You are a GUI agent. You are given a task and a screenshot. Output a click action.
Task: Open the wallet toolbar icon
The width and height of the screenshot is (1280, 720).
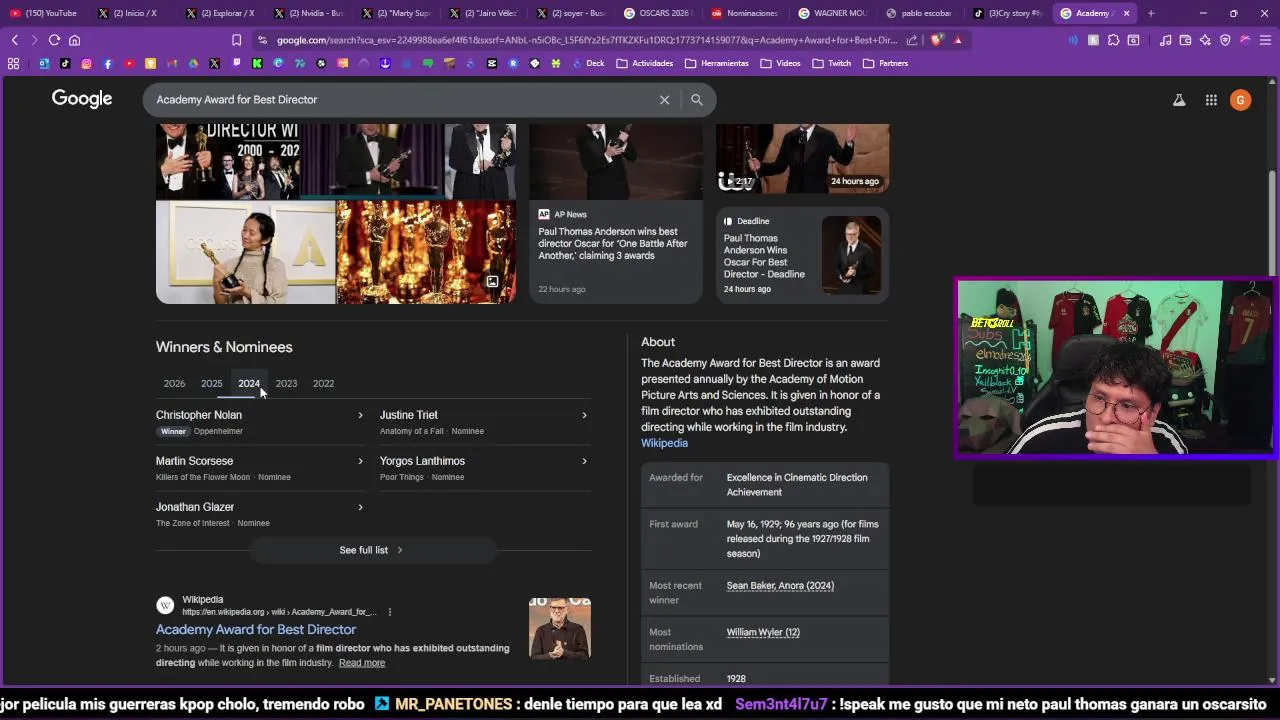[1185, 40]
